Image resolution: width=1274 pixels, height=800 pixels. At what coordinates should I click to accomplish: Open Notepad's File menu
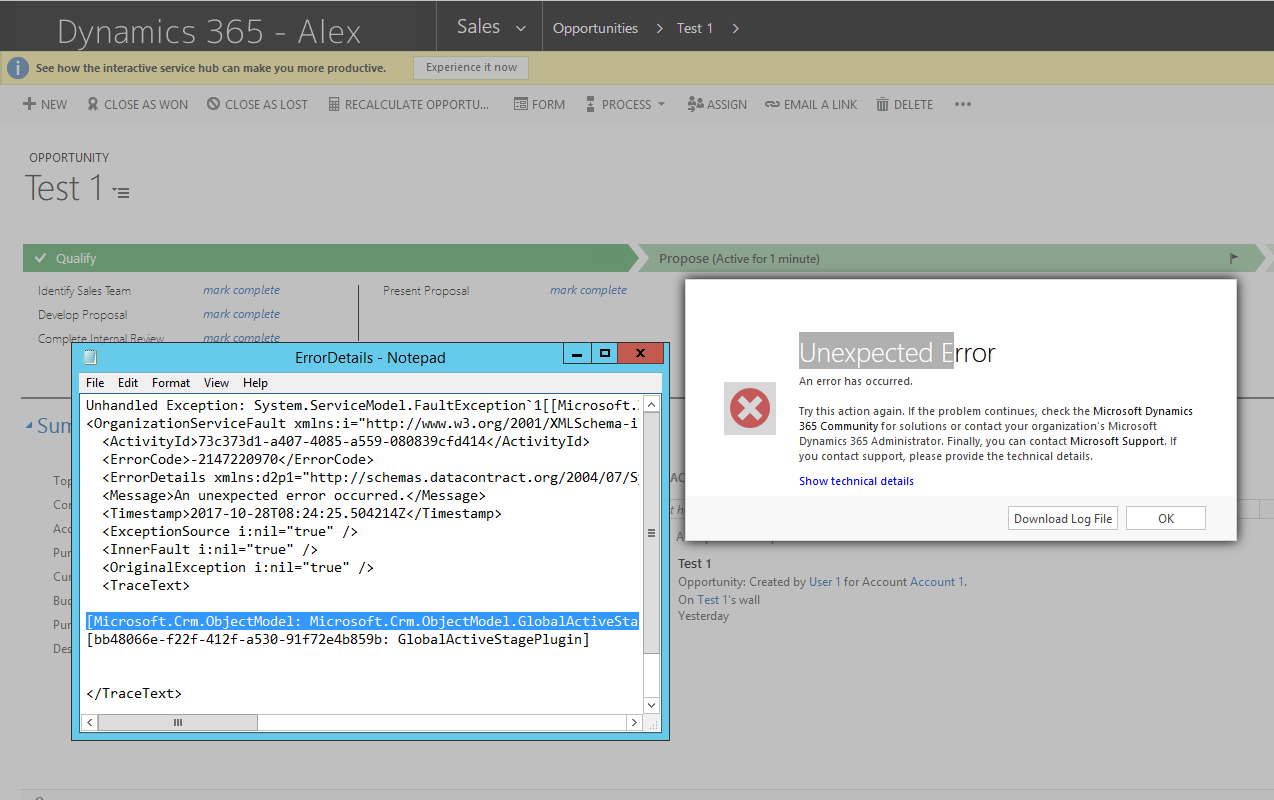pyautogui.click(x=94, y=382)
